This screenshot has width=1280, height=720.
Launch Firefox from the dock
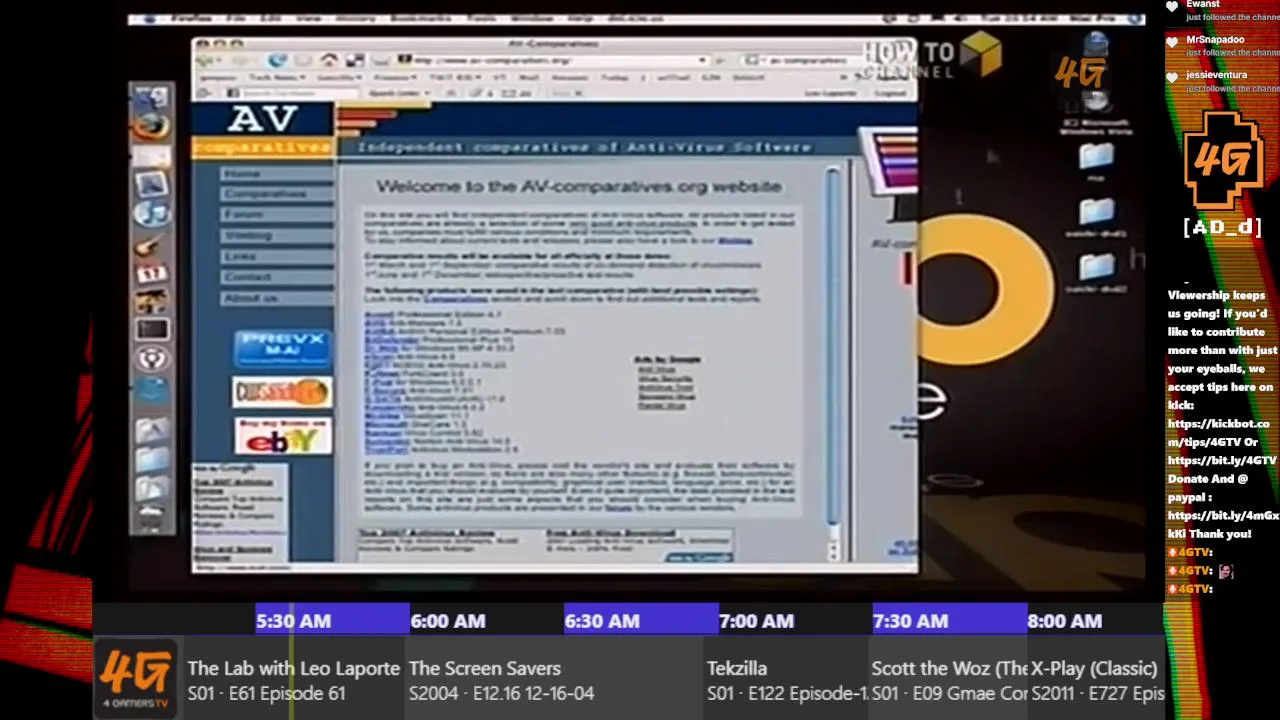point(152,127)
